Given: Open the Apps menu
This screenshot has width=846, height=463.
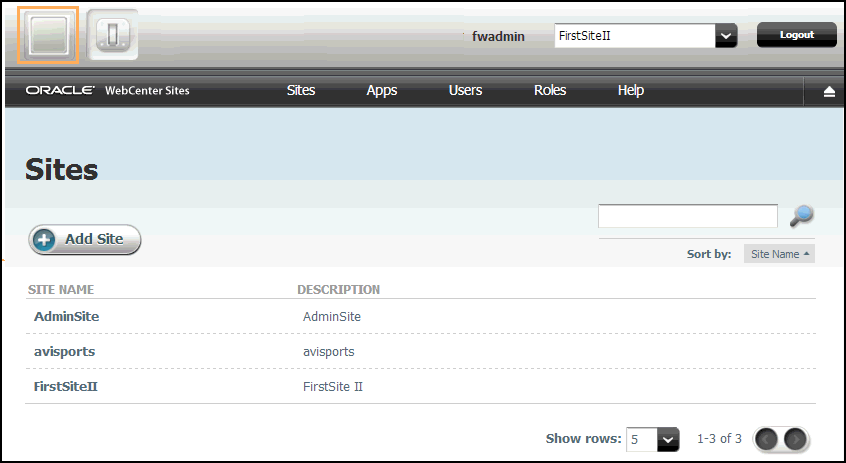Looking at the screenshot, I should (x=381, y=91).
